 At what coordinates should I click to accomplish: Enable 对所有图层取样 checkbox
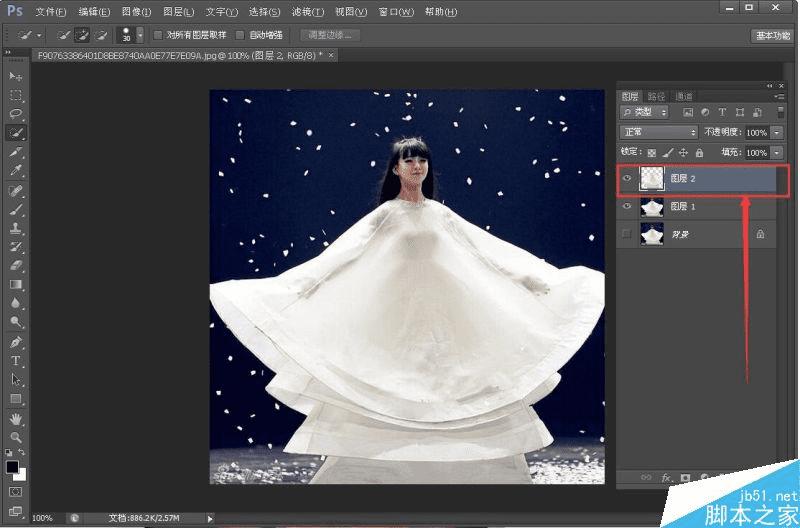[x=158, y=35]
